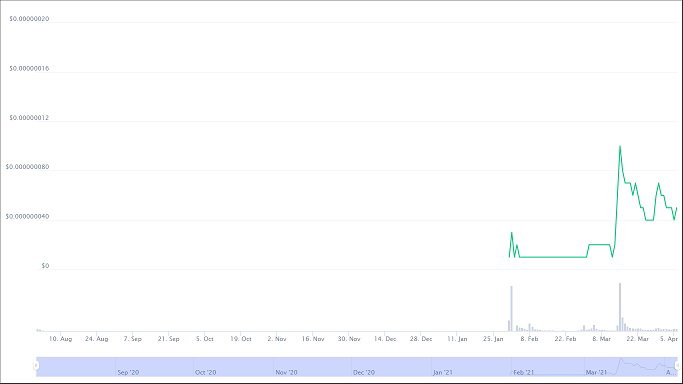Click the $0.00000012 y-axis label
The width and height of the screenshot is (683, 384).
[x=29, y=118]
